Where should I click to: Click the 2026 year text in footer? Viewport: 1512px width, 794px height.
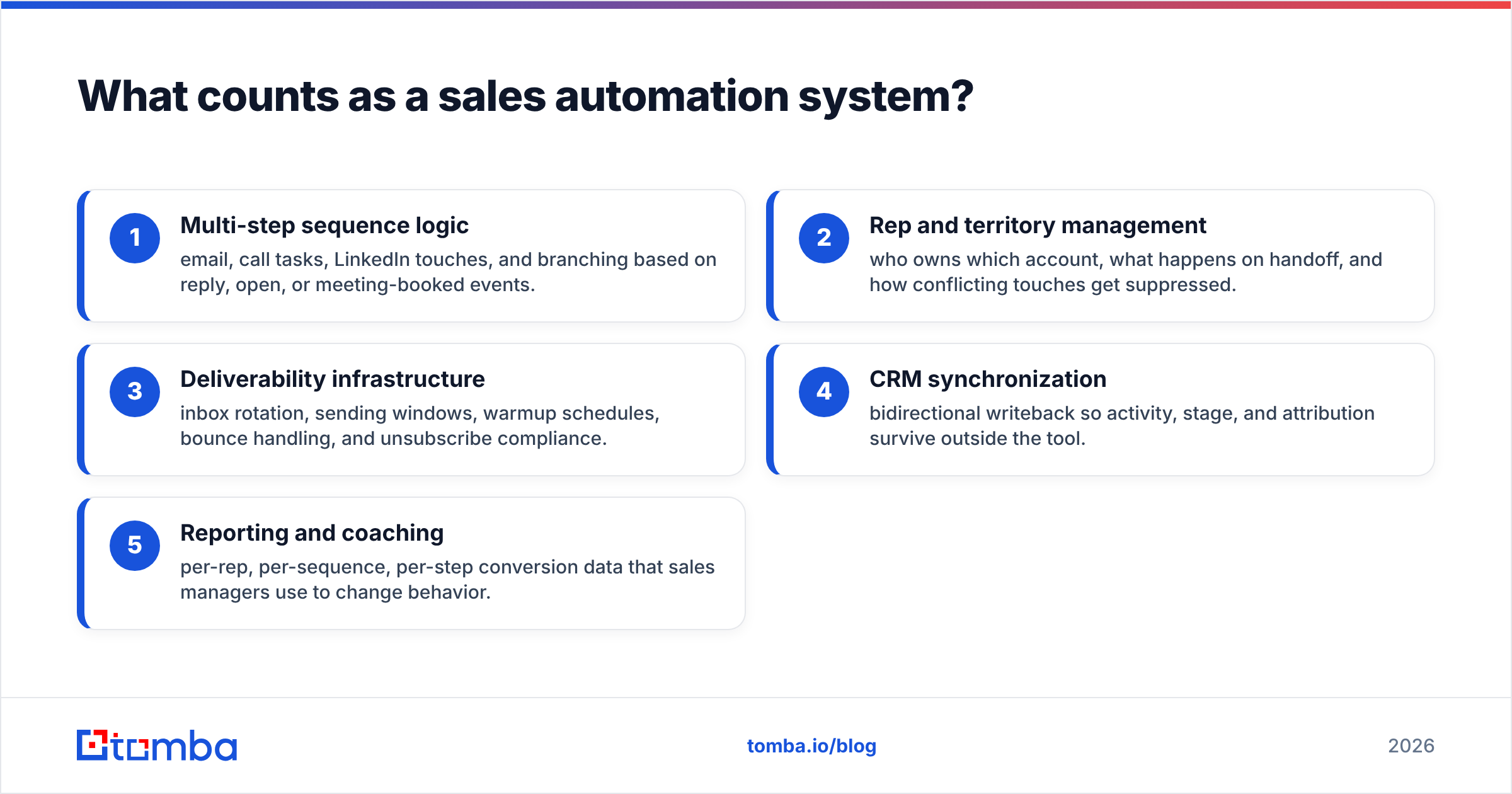coord(1411,746)
